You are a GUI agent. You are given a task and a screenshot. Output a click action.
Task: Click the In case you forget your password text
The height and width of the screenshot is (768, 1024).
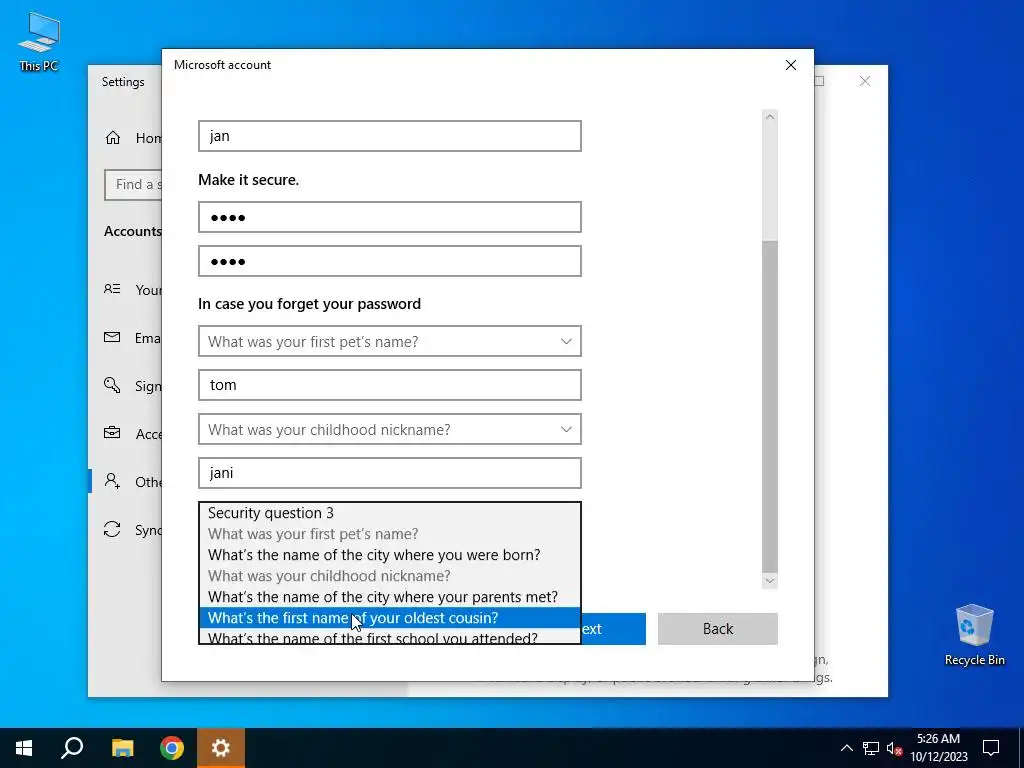[x=310, y=304]
